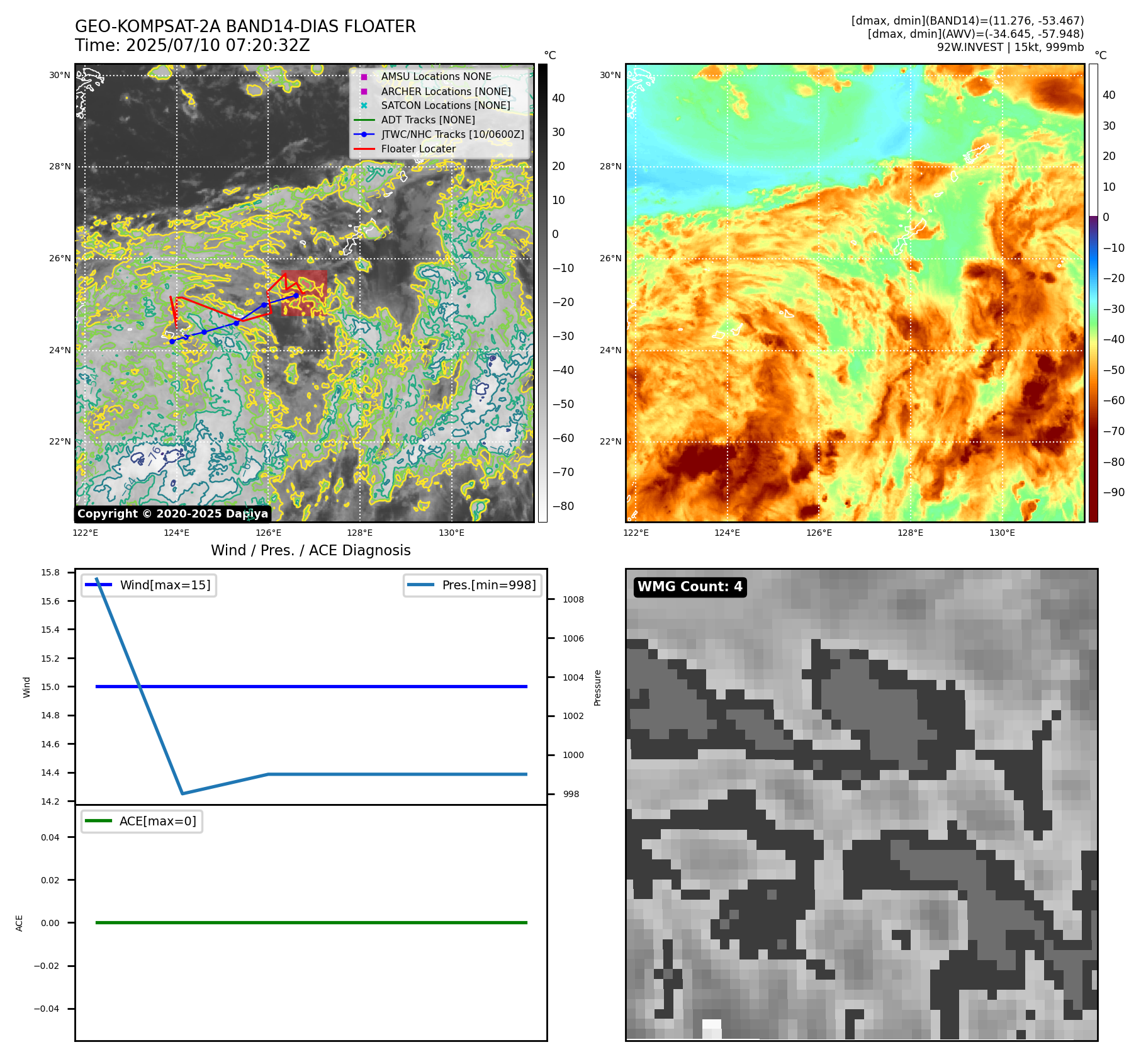Image resolution: width=1141 pixels, height=1064 pixels.
Task: Click the Pressure axis label
Action: (598, 688)
